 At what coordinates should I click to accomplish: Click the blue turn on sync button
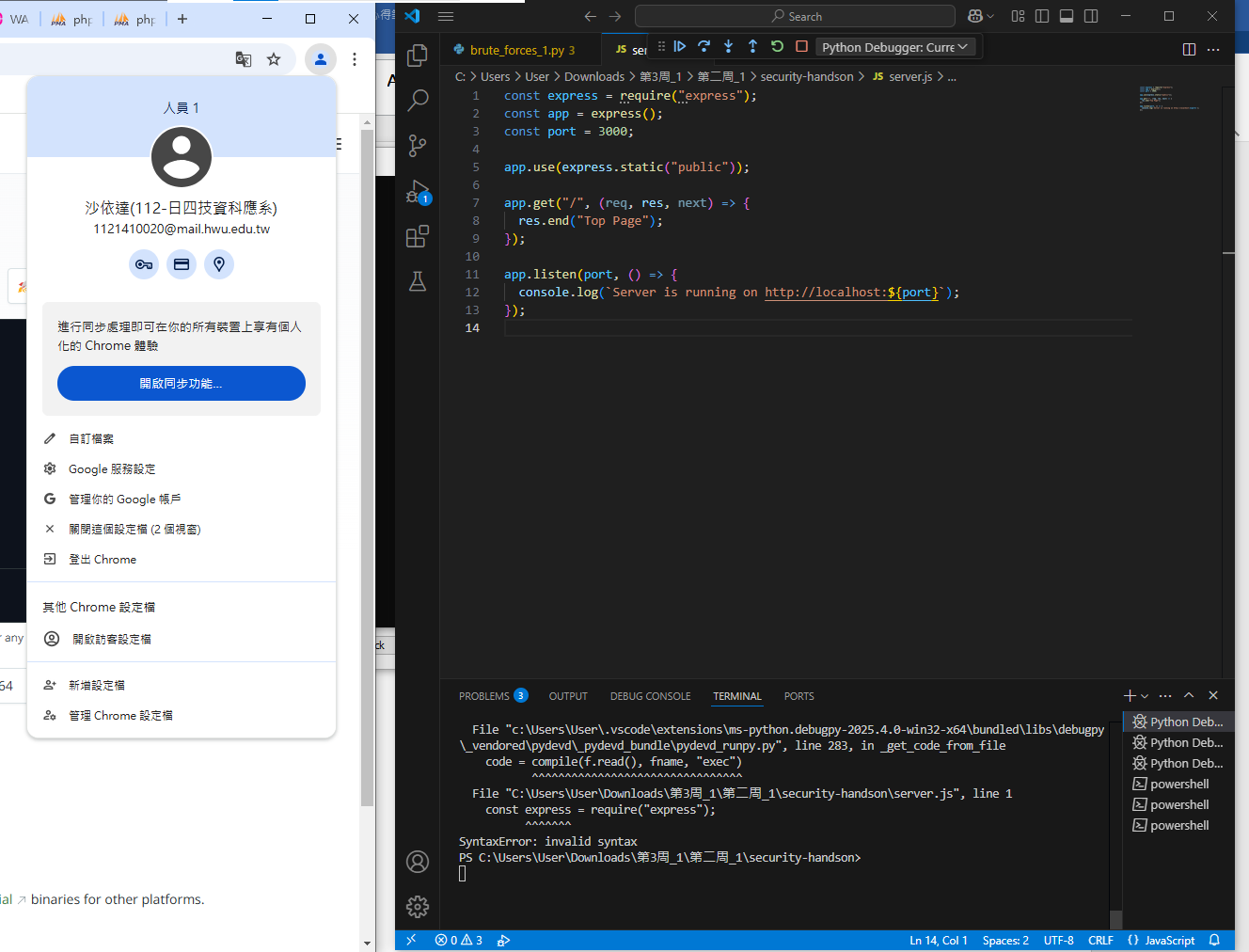coord(182,383)
